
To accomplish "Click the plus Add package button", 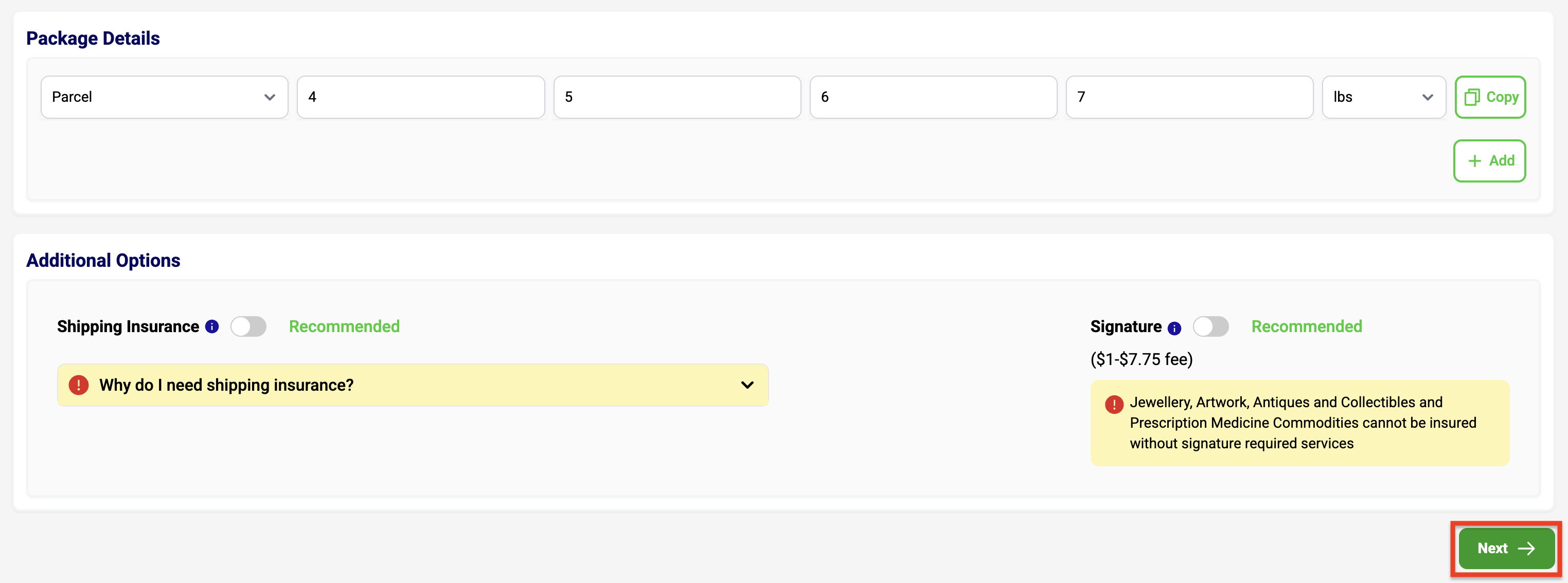I will click(x=1489, y=161).
